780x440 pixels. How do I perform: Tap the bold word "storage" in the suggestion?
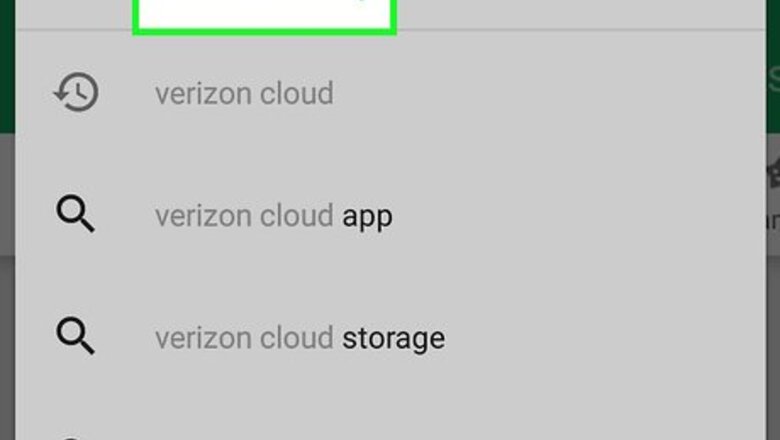point(393,338)
